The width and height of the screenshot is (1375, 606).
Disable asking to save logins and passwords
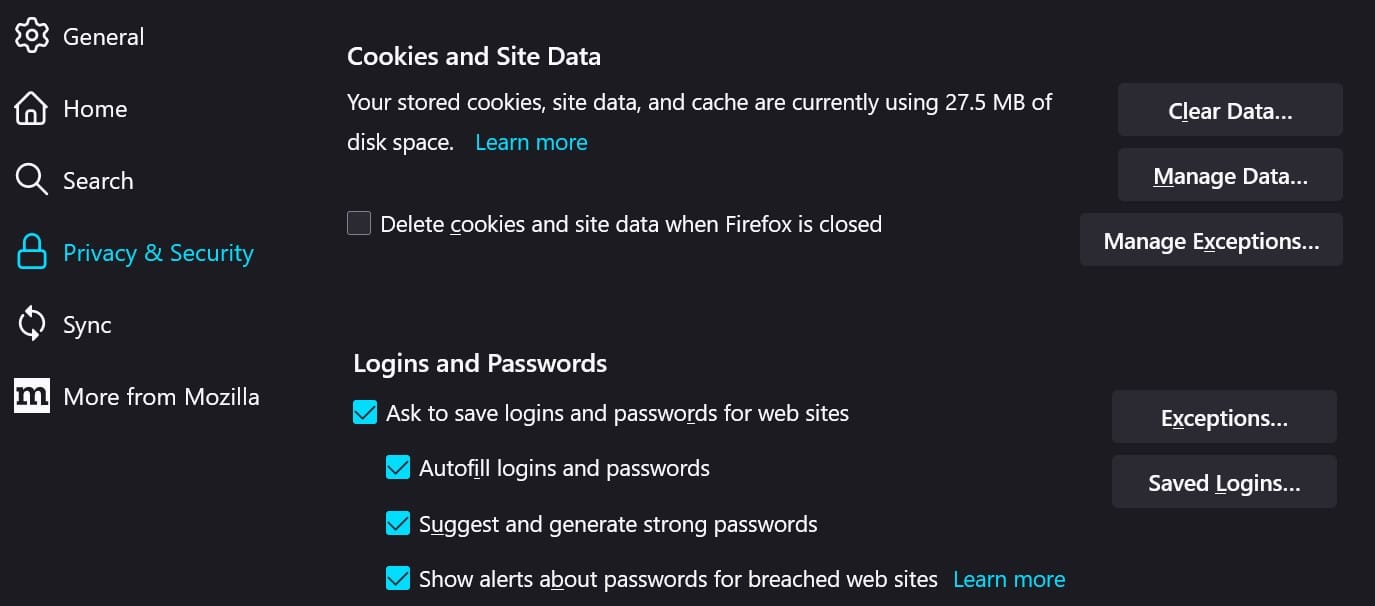point(364,411)
